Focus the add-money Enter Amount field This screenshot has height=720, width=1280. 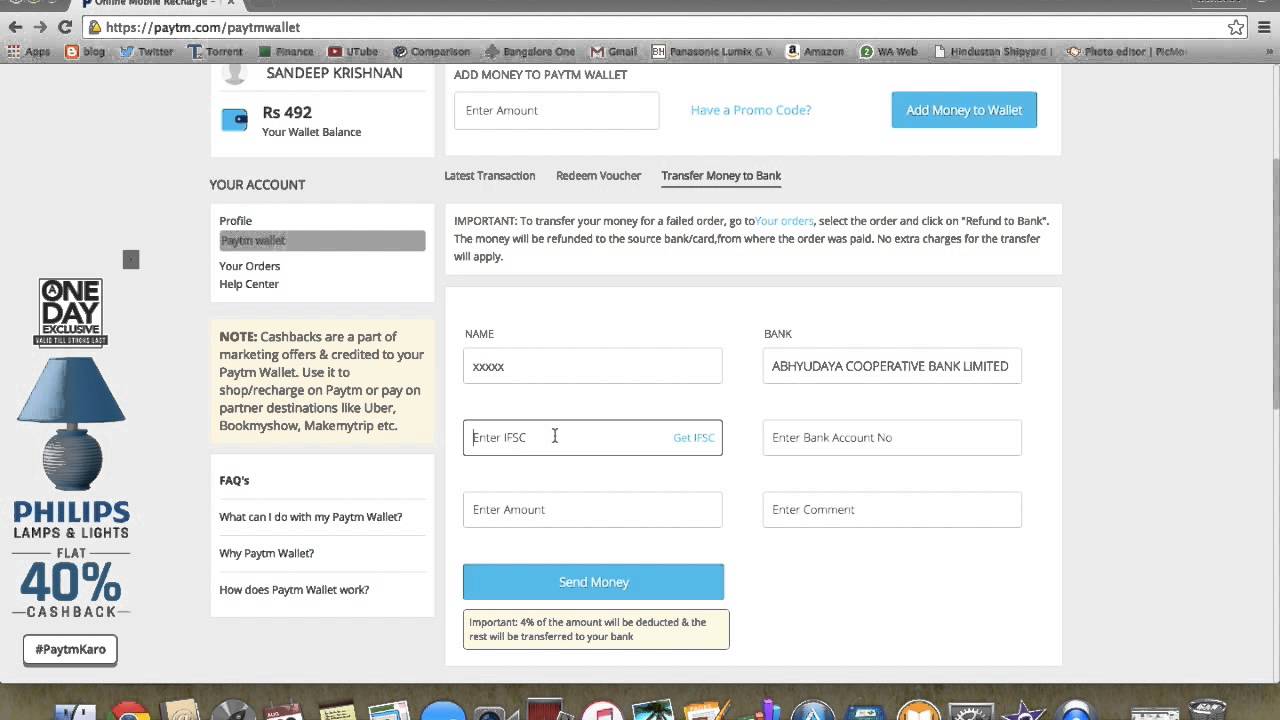tap(556, 110)
